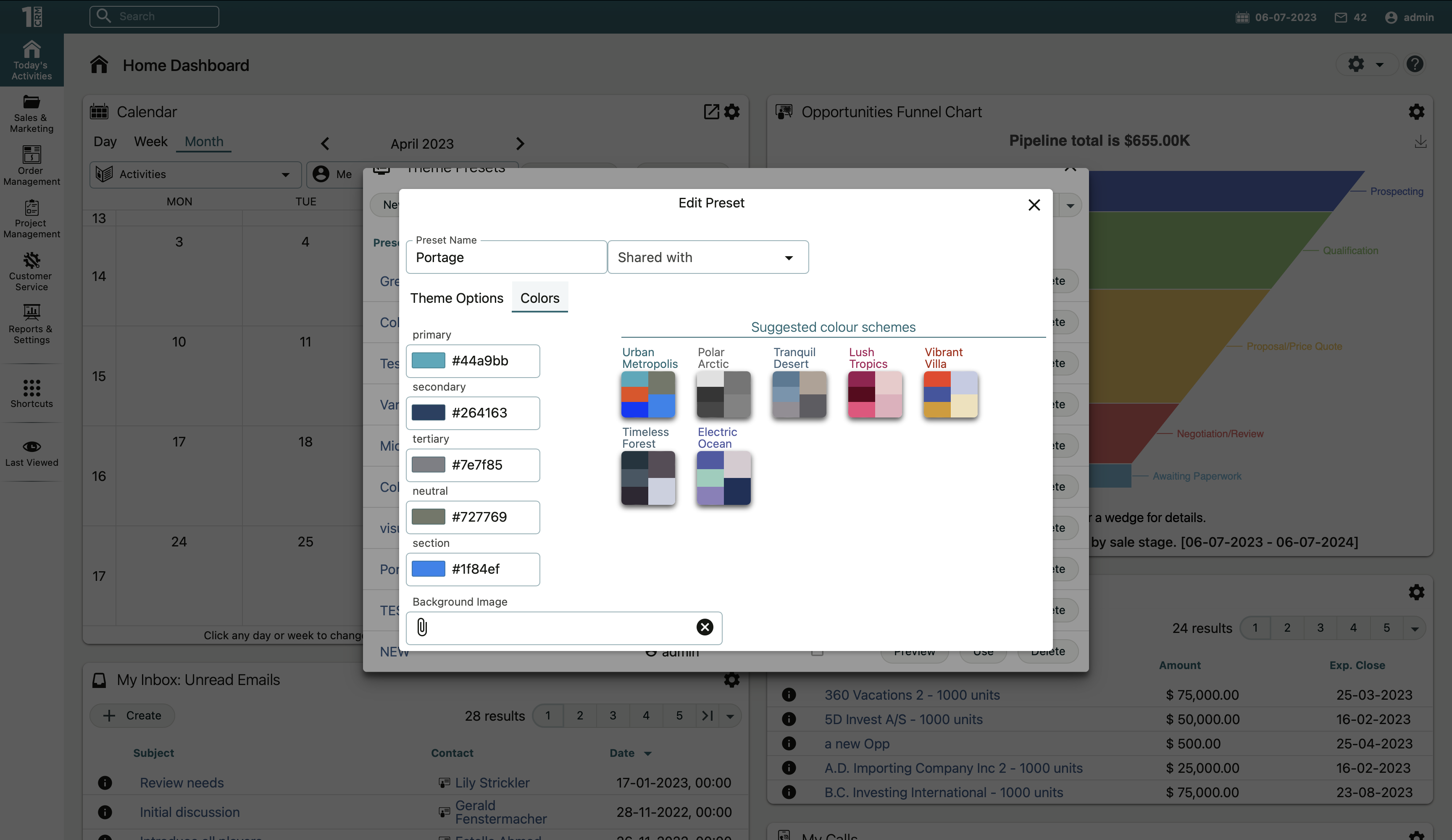The image size is (1452, 840).
Task: Open the mail inbox icon showing 42
Action: tap(1340, 17)
